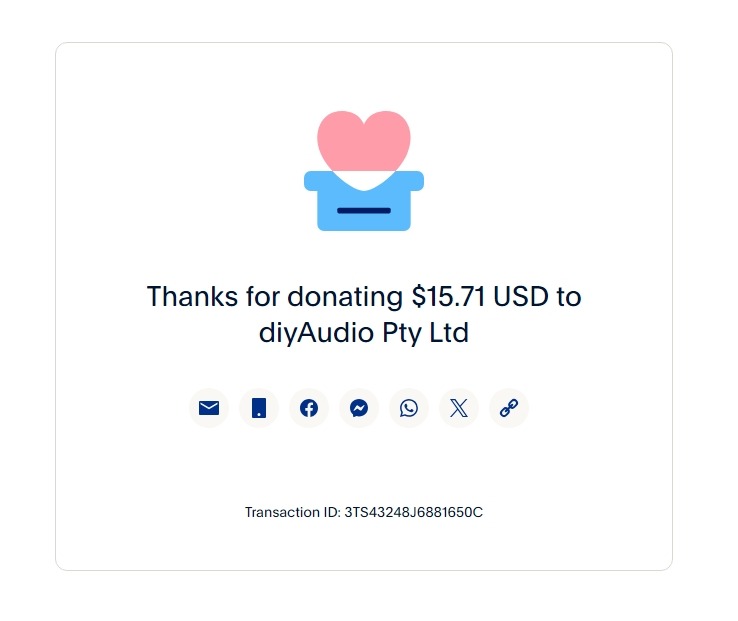
Task: Click the $15.71 donation amount
Action: [x=448, y=297]
